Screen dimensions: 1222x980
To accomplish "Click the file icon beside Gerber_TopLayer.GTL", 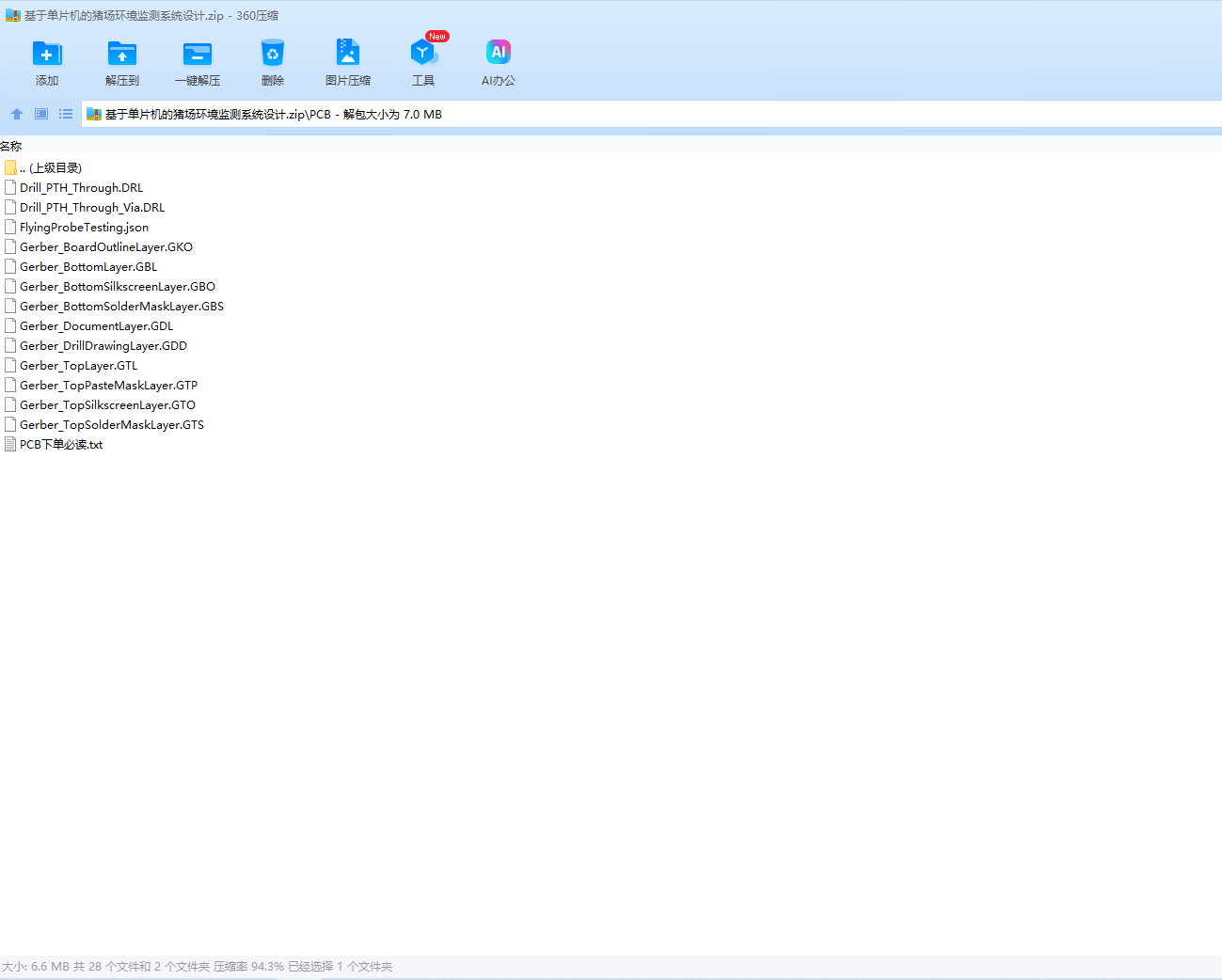I will point(10,366).
